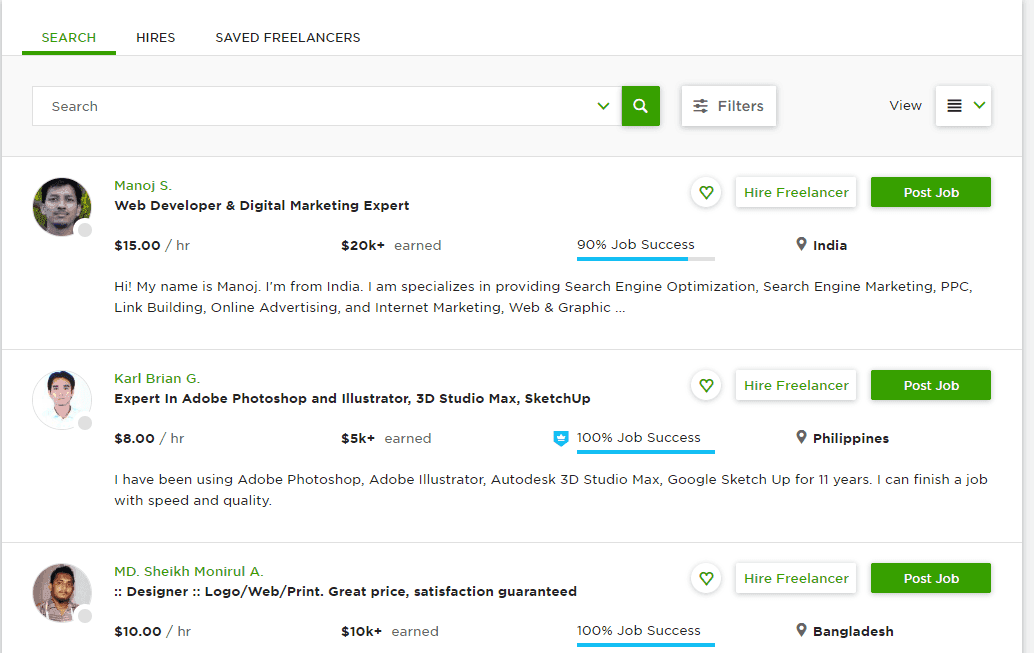Open Manoj S. profile name link
This screenshot has height=653, width=1034.
tap(143, 185)
